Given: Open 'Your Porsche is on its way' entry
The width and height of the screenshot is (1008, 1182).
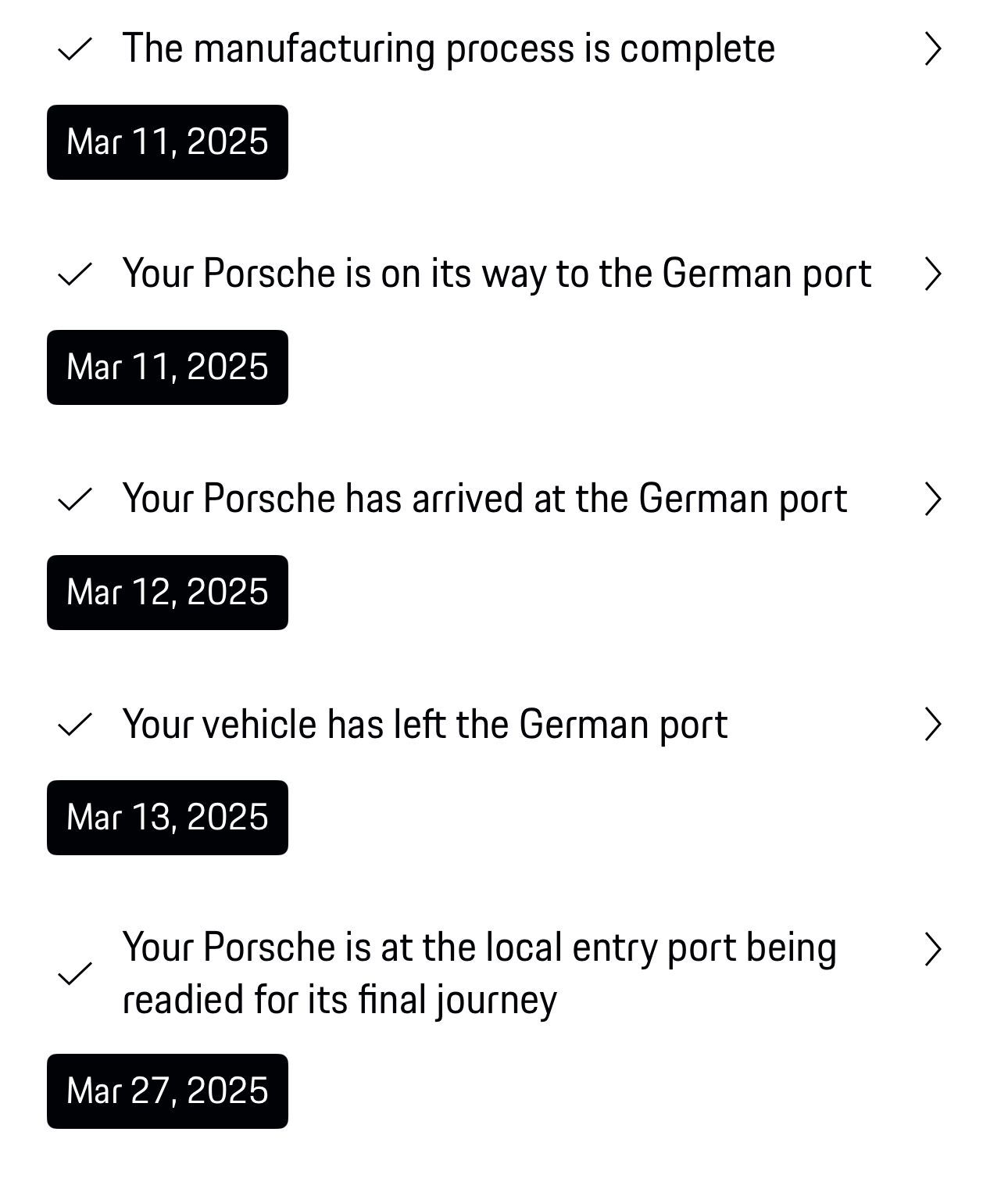Looking at the screenshot, I should [497, 274].
